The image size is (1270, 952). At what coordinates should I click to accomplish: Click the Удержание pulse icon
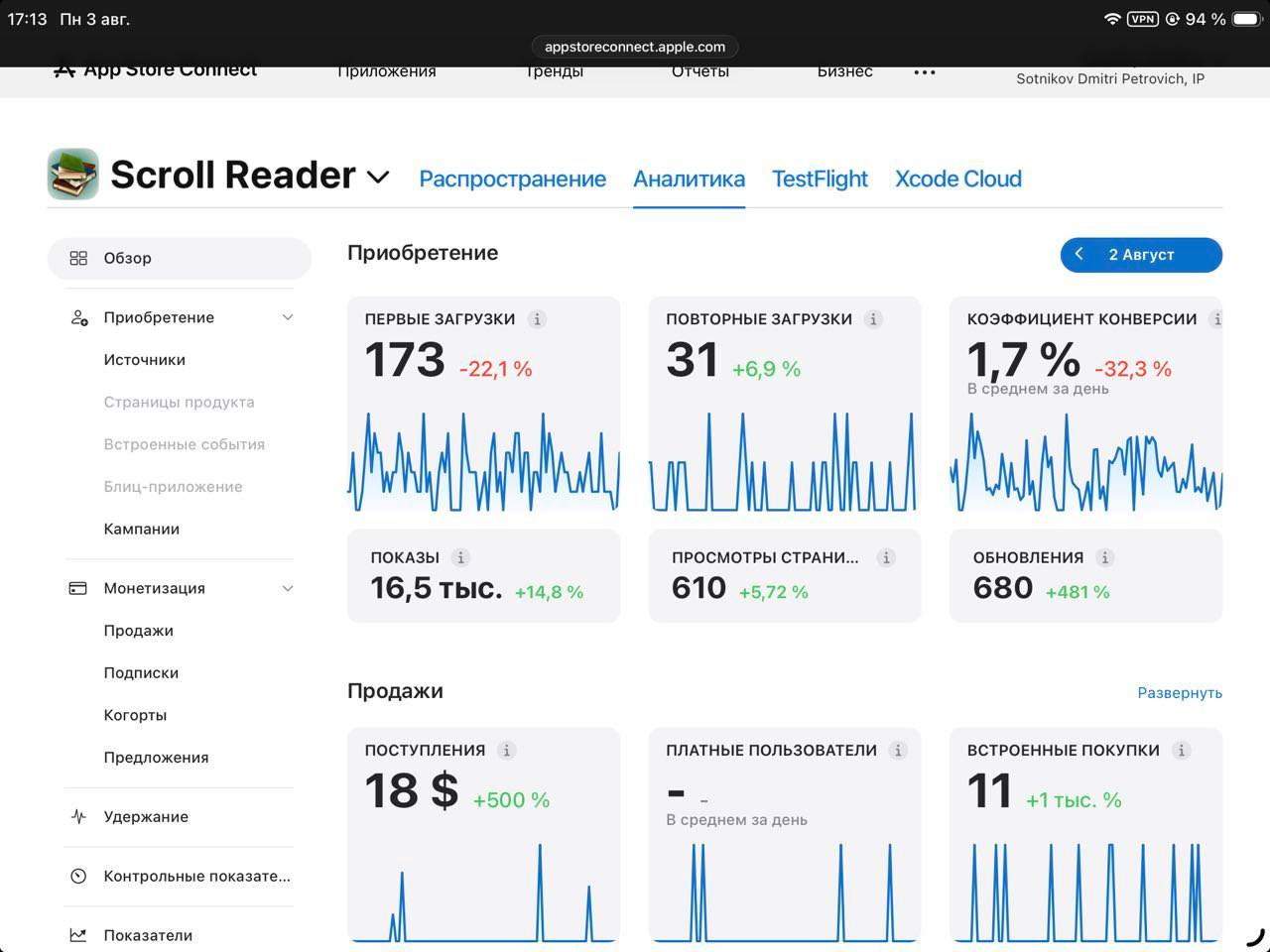78,817
